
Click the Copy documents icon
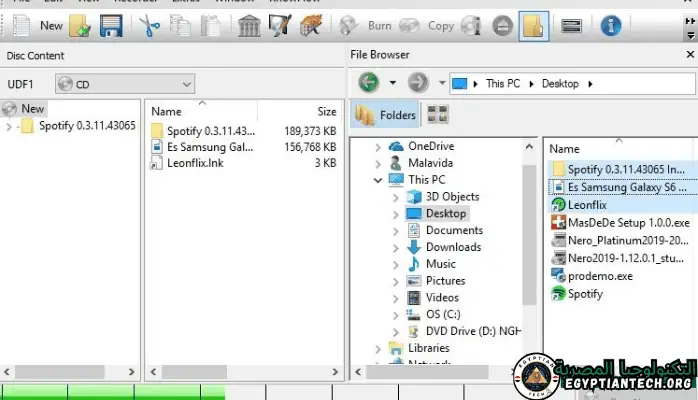pos(180,26)
